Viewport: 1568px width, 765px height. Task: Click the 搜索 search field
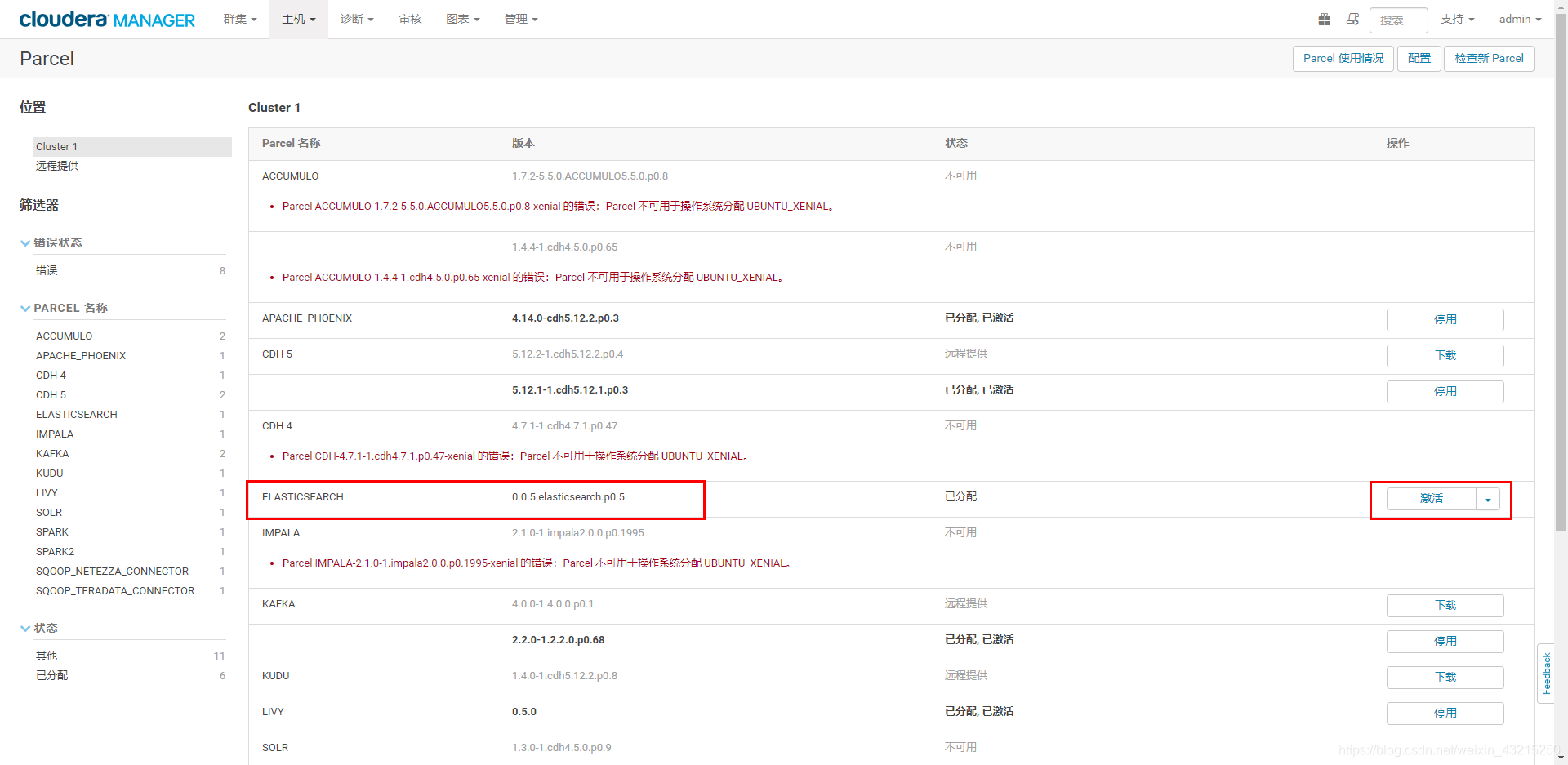click(1398, 20)
